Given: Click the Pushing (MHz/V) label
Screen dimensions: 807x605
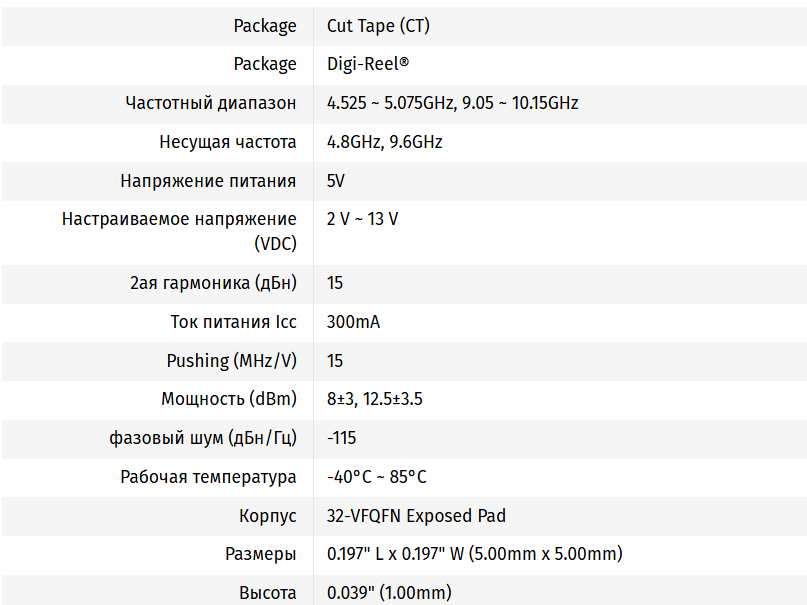Looking at the screenshot, I should [232, 361].
